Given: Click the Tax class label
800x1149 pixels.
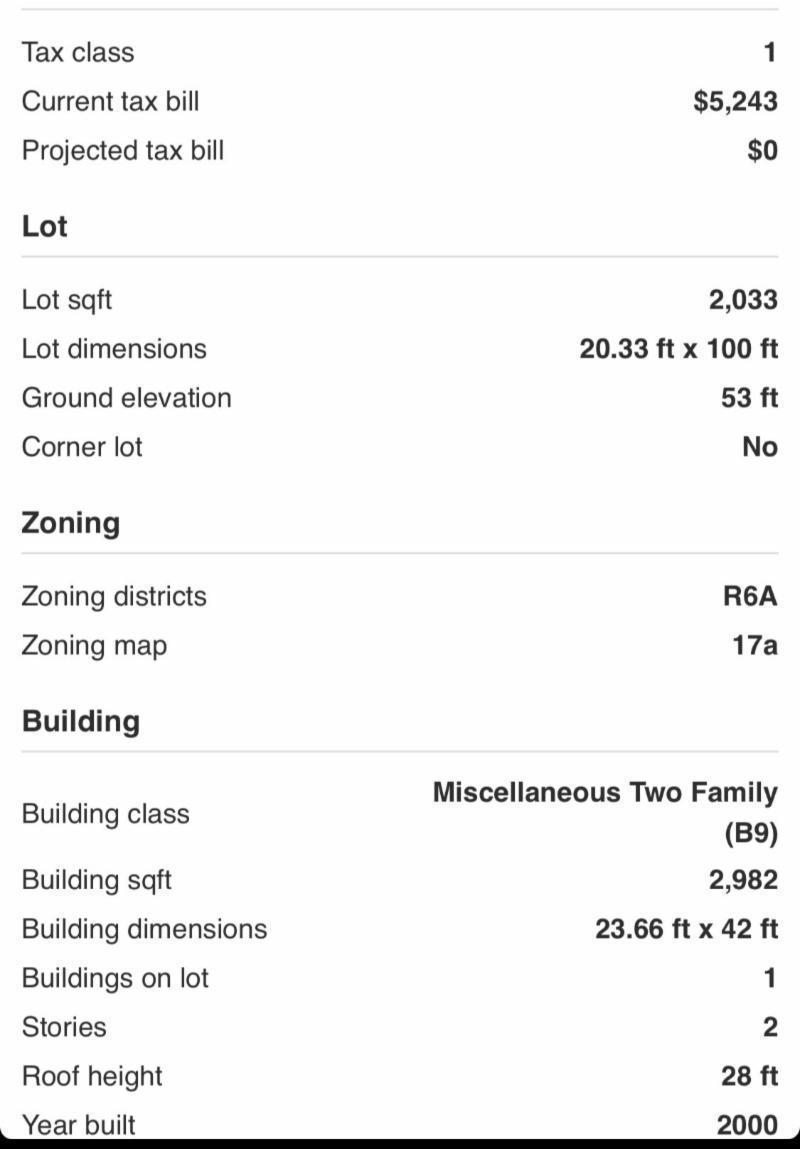Looking at the screenshot, I should (x=78, y=52).
